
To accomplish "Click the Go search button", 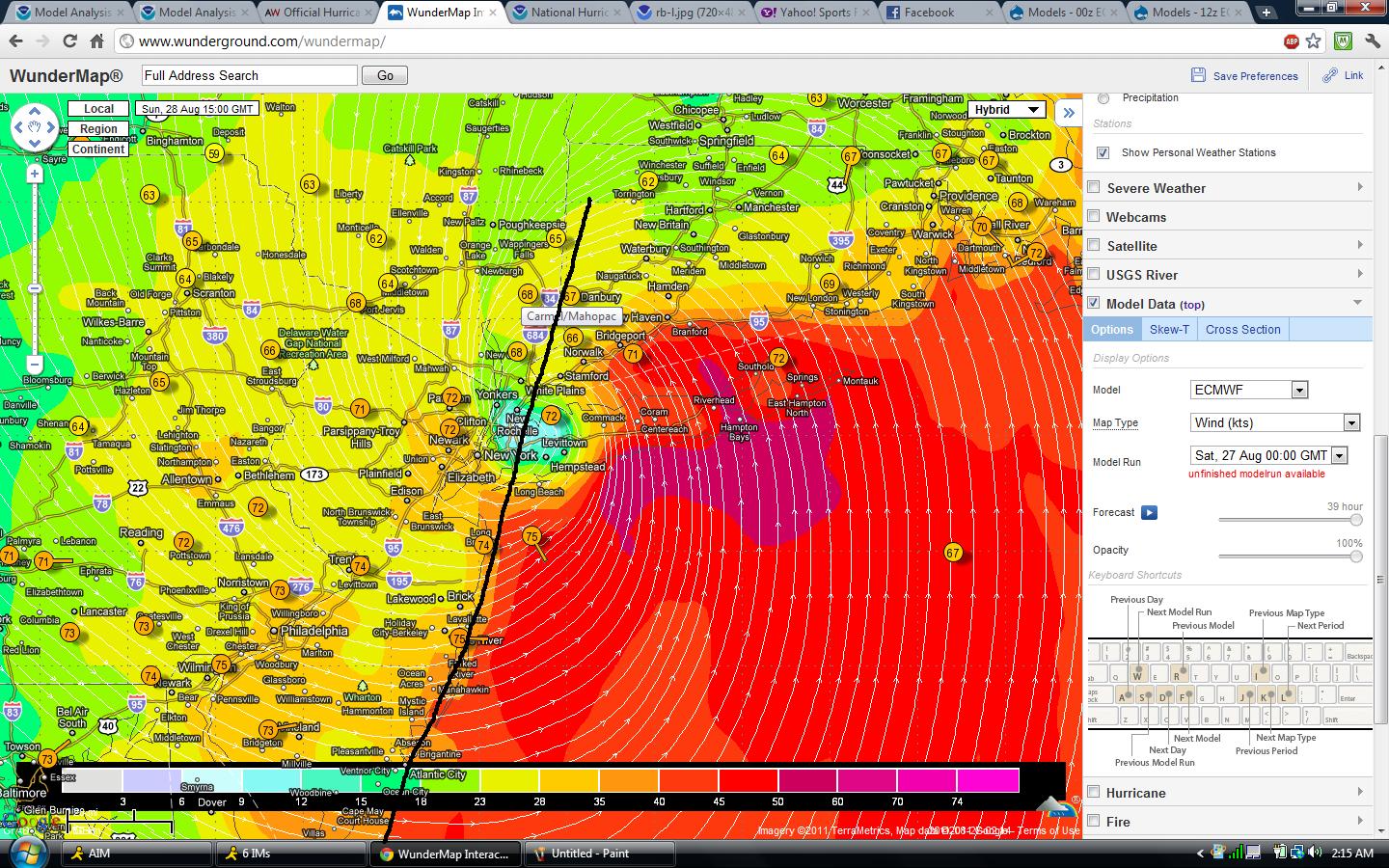I will (x=385, y=75).
